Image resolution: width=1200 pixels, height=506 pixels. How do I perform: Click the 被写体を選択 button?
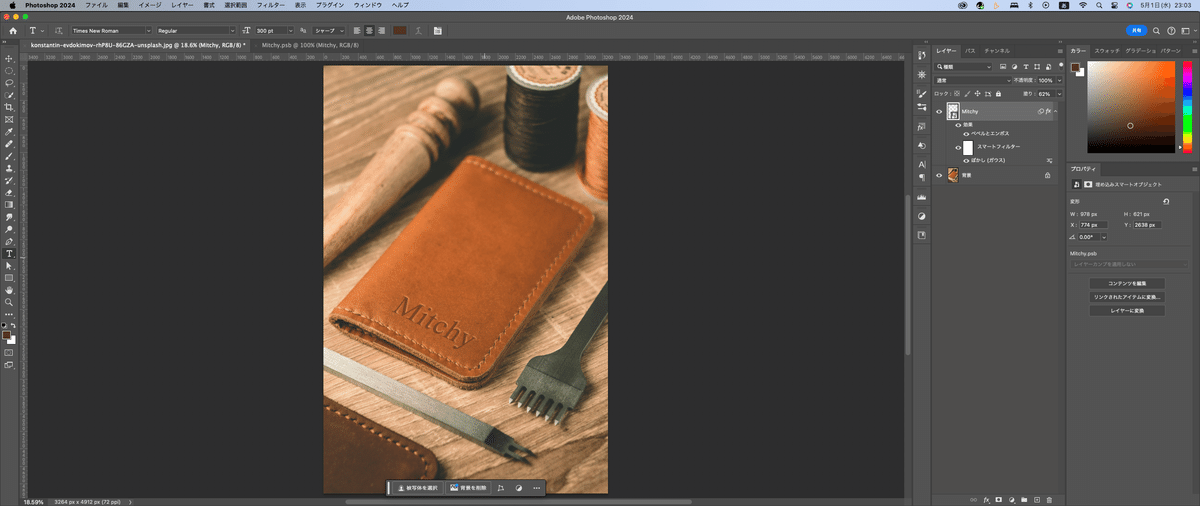point(416,488)
